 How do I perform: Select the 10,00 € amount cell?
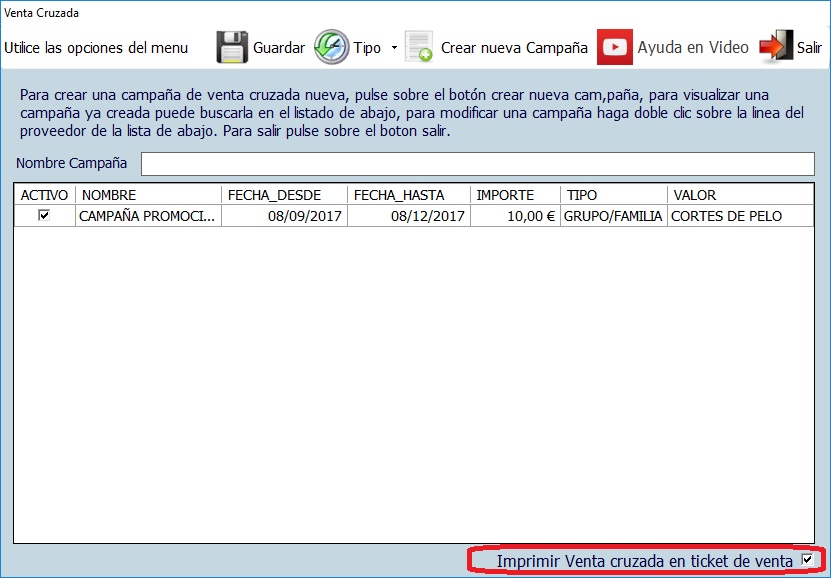pos(515,216)
